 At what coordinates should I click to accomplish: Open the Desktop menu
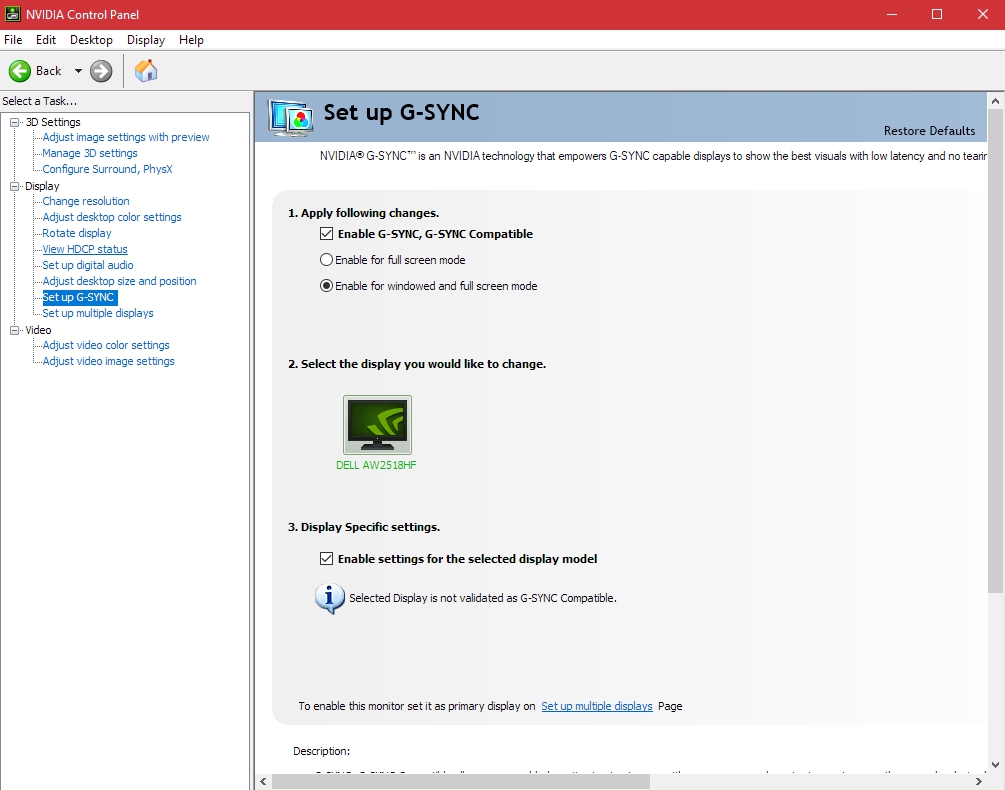click(x=91, y=40)
